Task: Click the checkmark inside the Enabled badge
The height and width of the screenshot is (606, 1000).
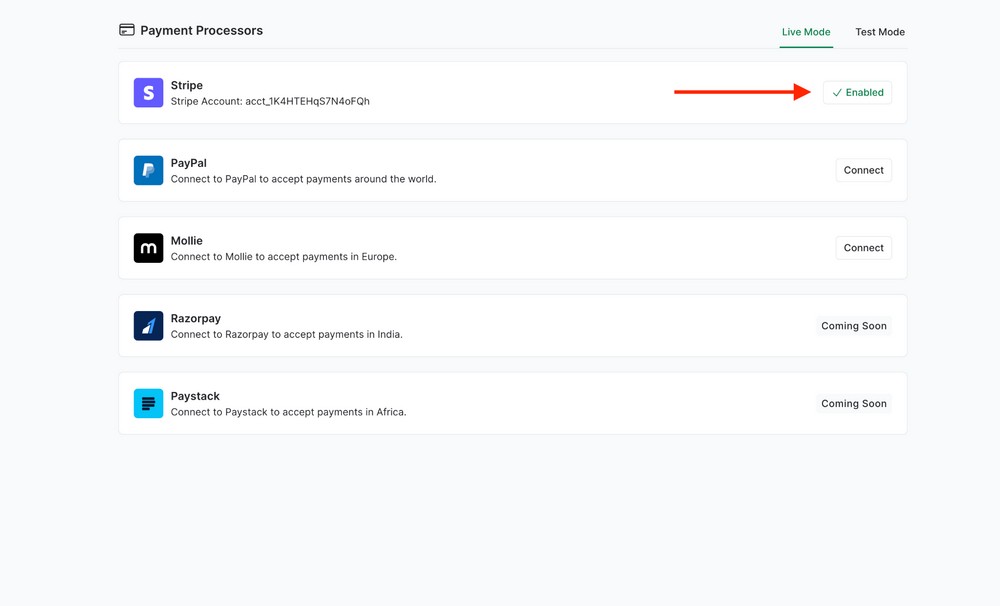Action: [x=838, y=92]
